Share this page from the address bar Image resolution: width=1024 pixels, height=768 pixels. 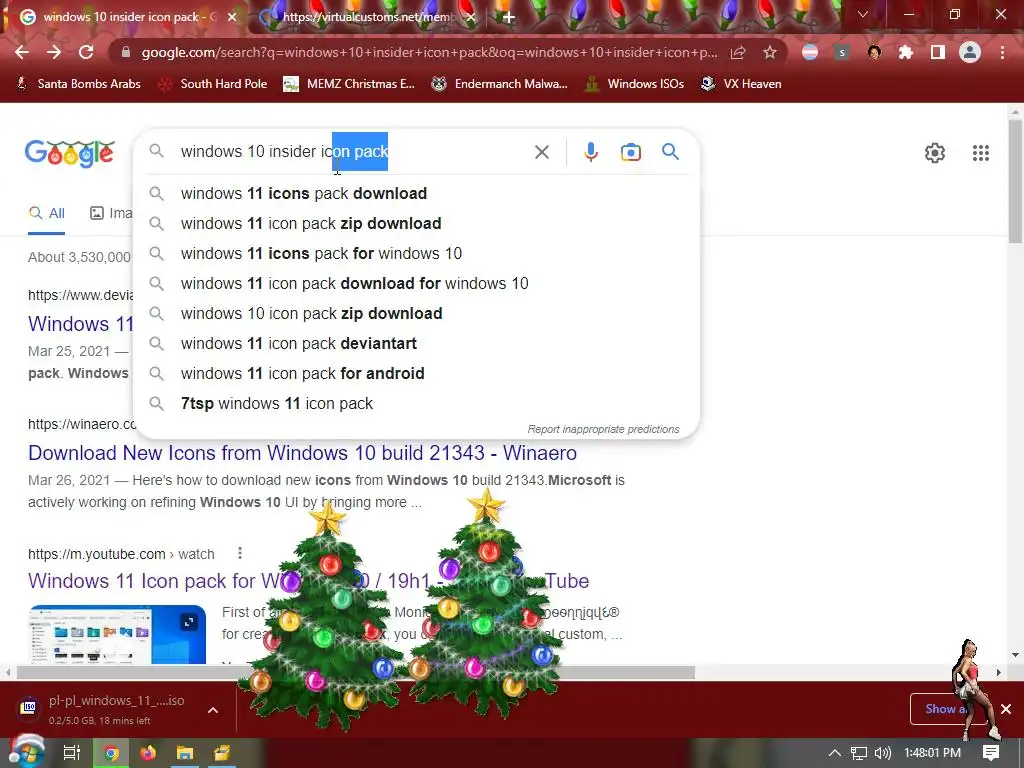738,52
